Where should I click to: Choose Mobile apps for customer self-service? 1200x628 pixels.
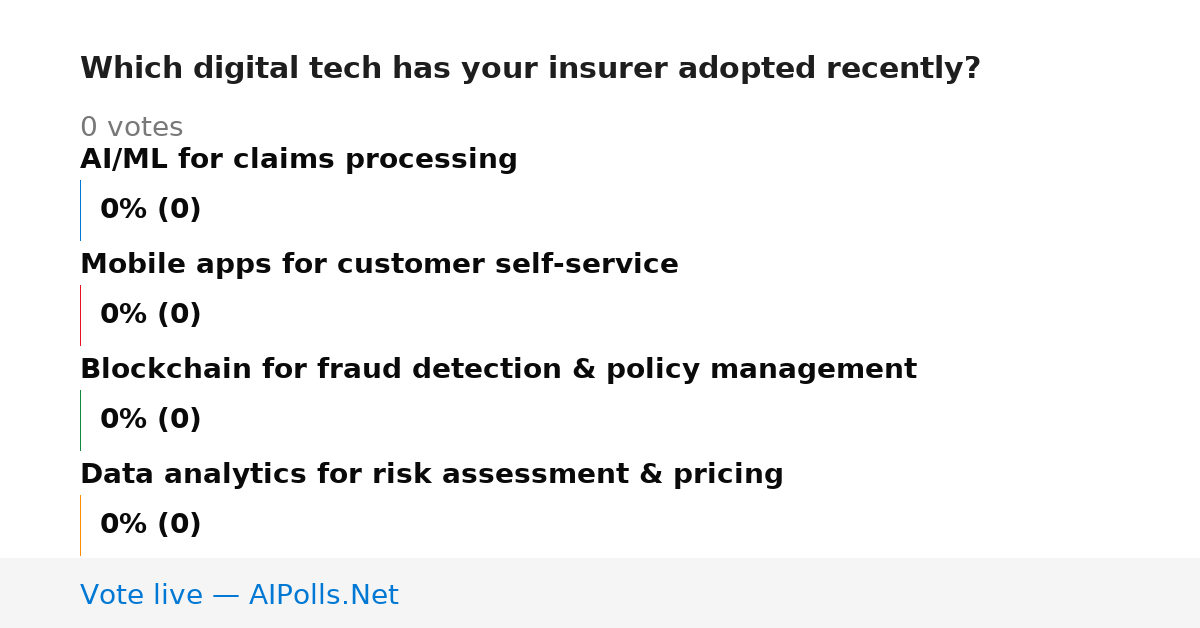click(x=379, y=265)
